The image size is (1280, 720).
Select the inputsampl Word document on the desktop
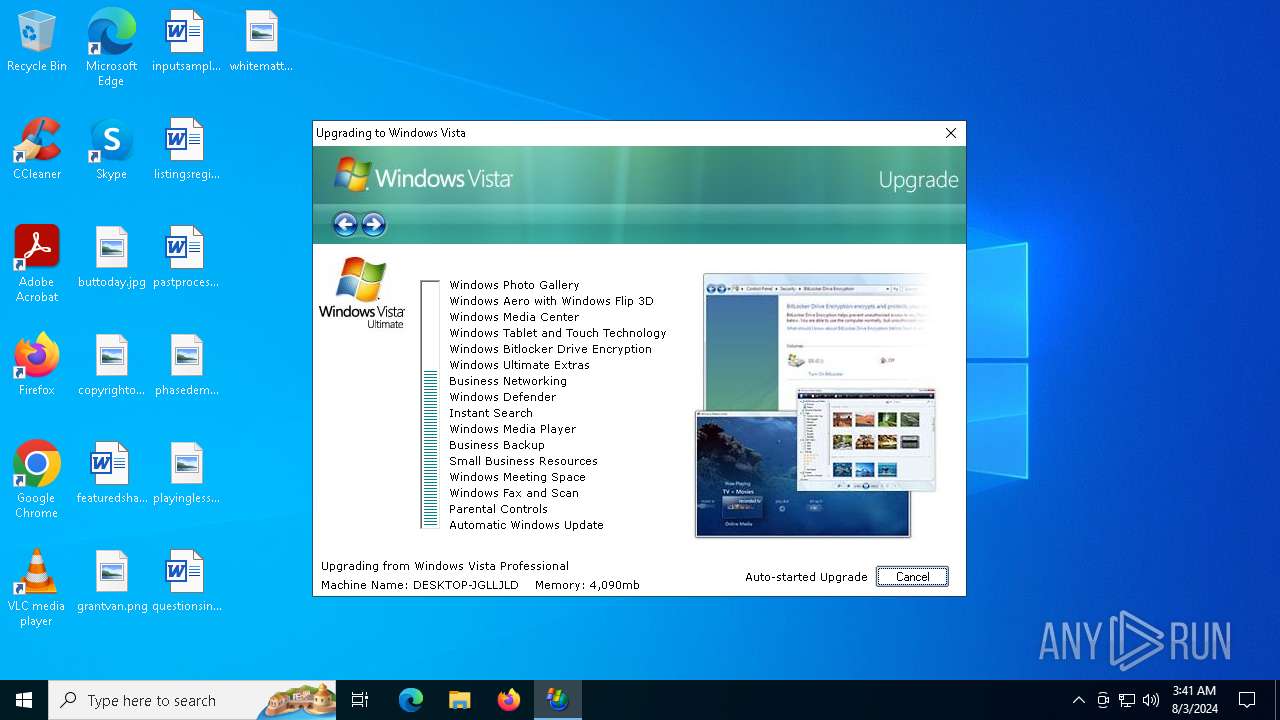(x=186, y=42)
